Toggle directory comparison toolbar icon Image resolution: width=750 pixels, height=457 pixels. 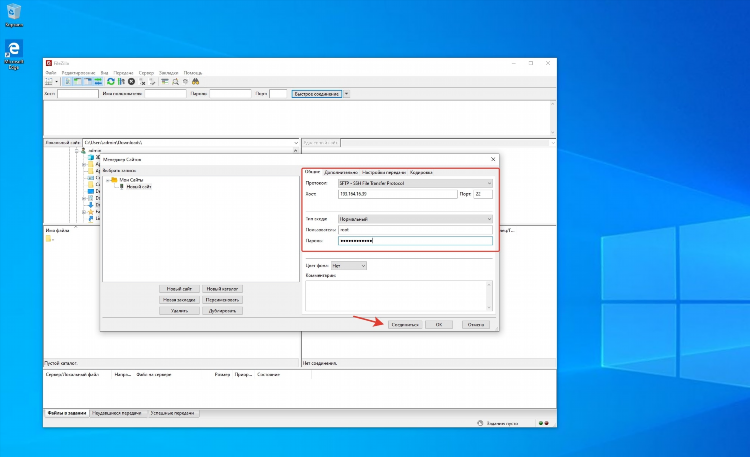[x=176, y=82]
